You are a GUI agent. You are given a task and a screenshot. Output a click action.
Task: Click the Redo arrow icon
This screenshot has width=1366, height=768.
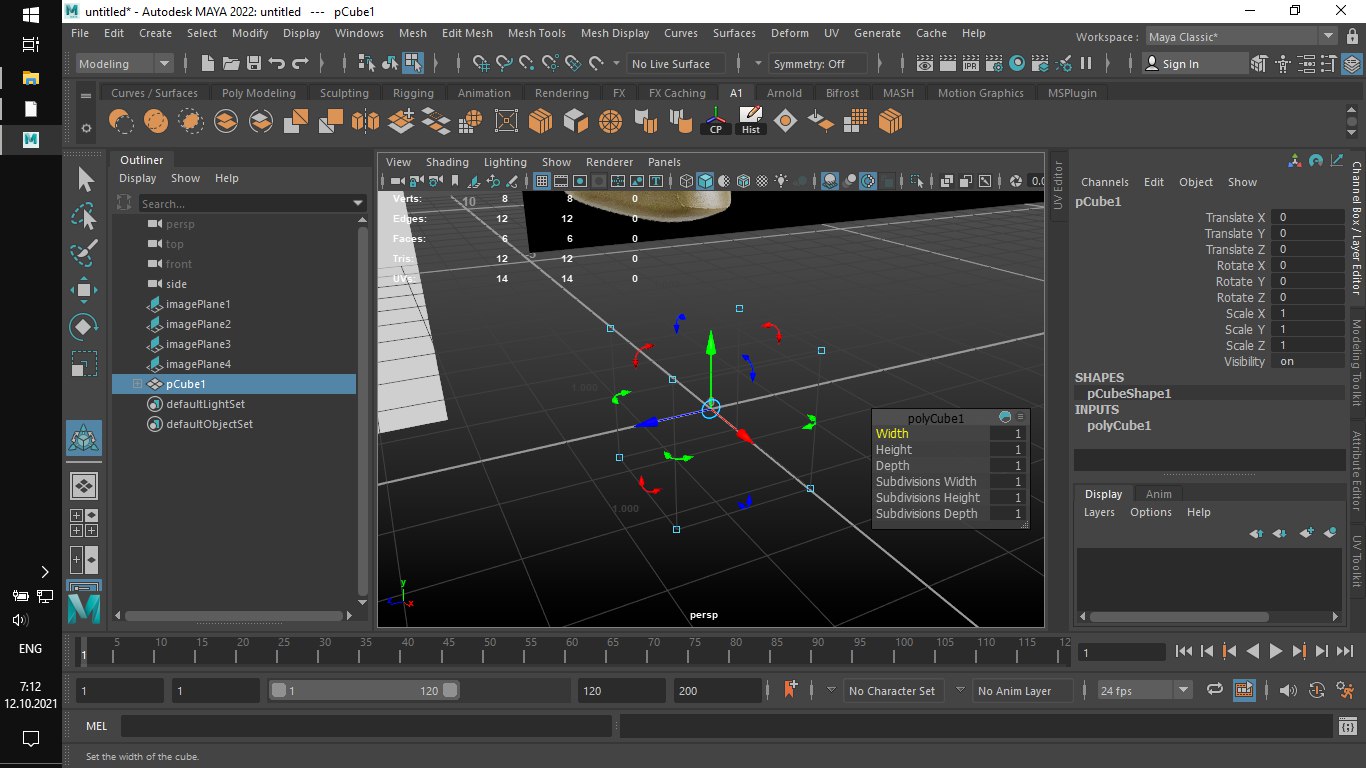pyautogui.click(x=300, y=63)
